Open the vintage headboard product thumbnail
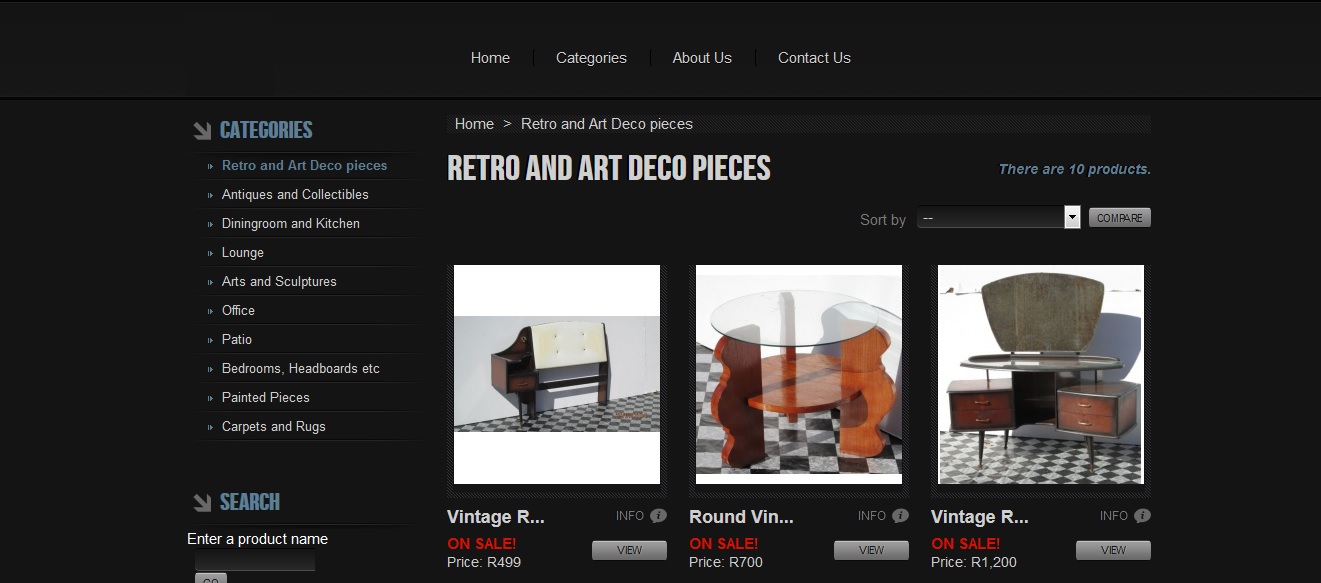This screenshot has height=583, width=1321. [557, 374]
